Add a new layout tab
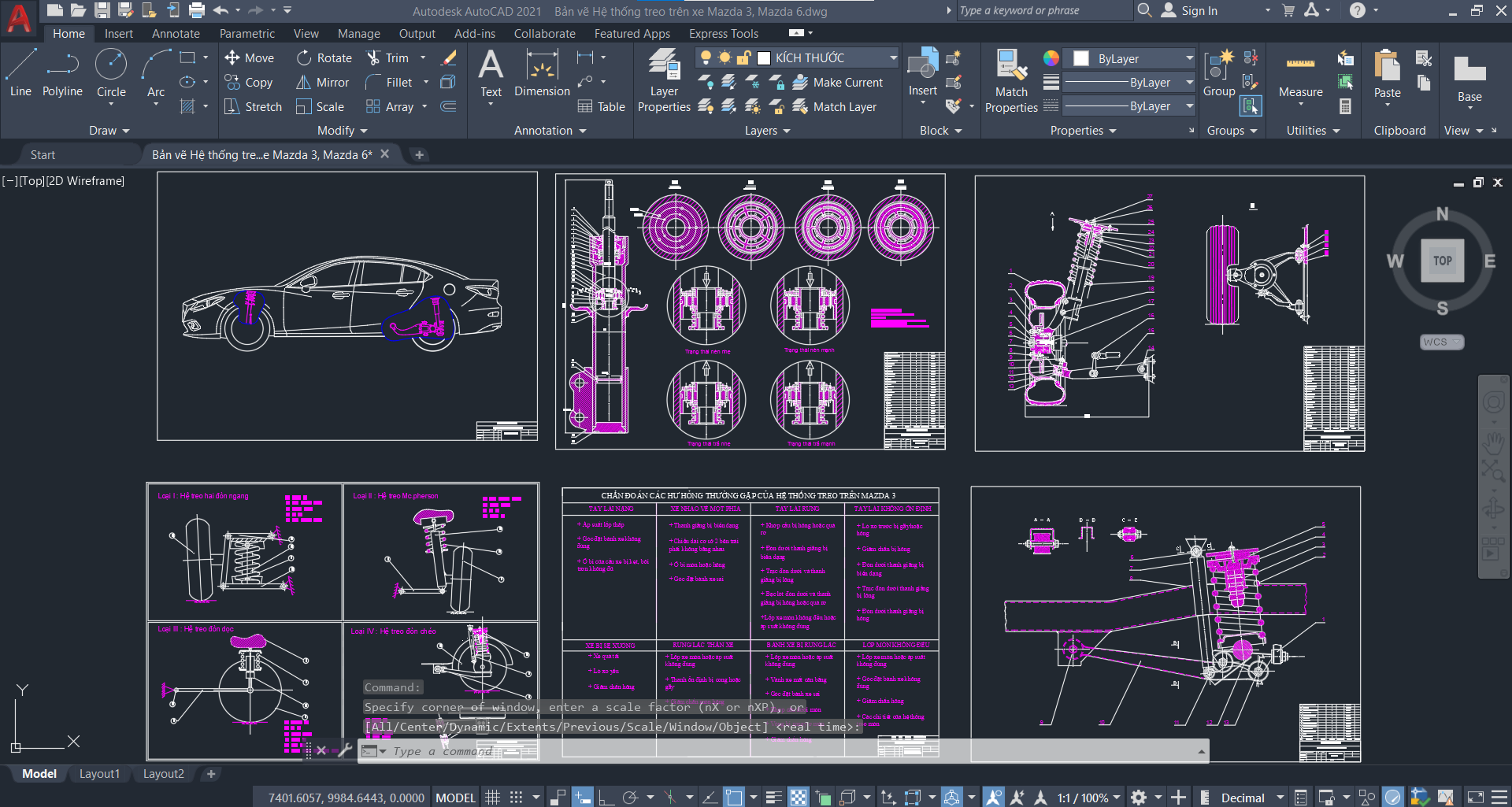Screen dimensions: 1512x807 [211, 774]
